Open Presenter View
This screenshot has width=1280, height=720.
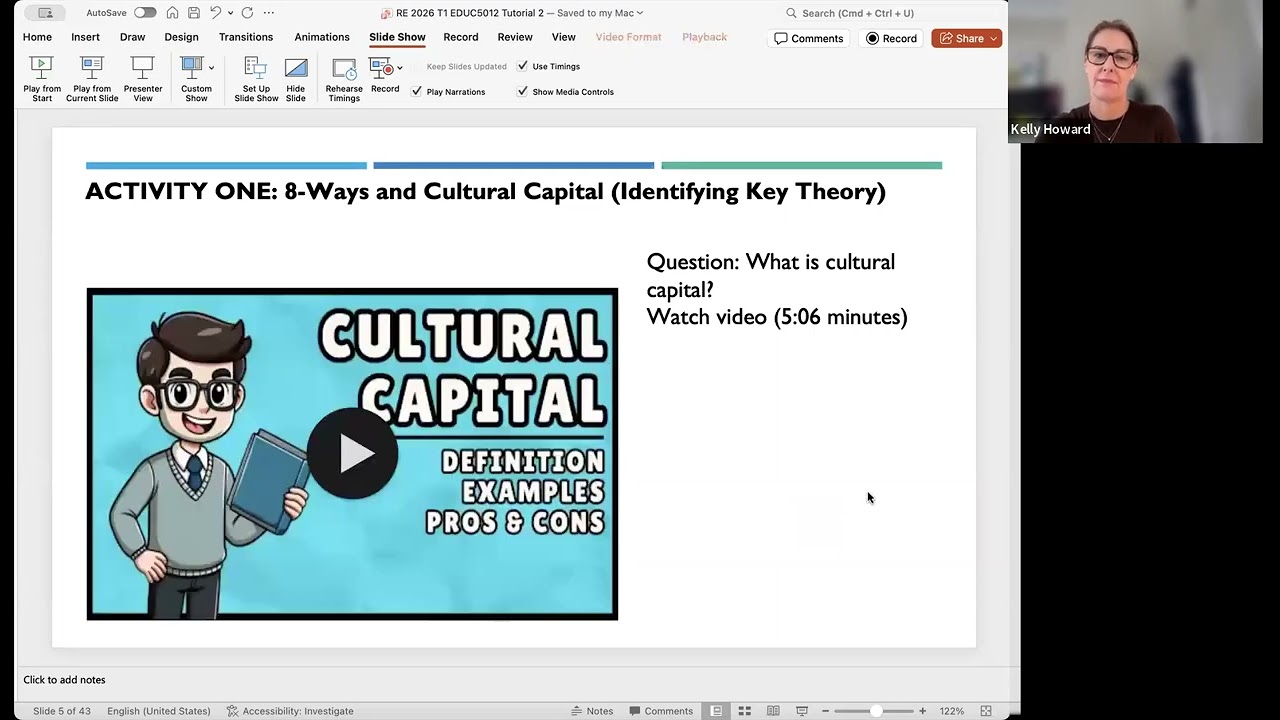143,79
